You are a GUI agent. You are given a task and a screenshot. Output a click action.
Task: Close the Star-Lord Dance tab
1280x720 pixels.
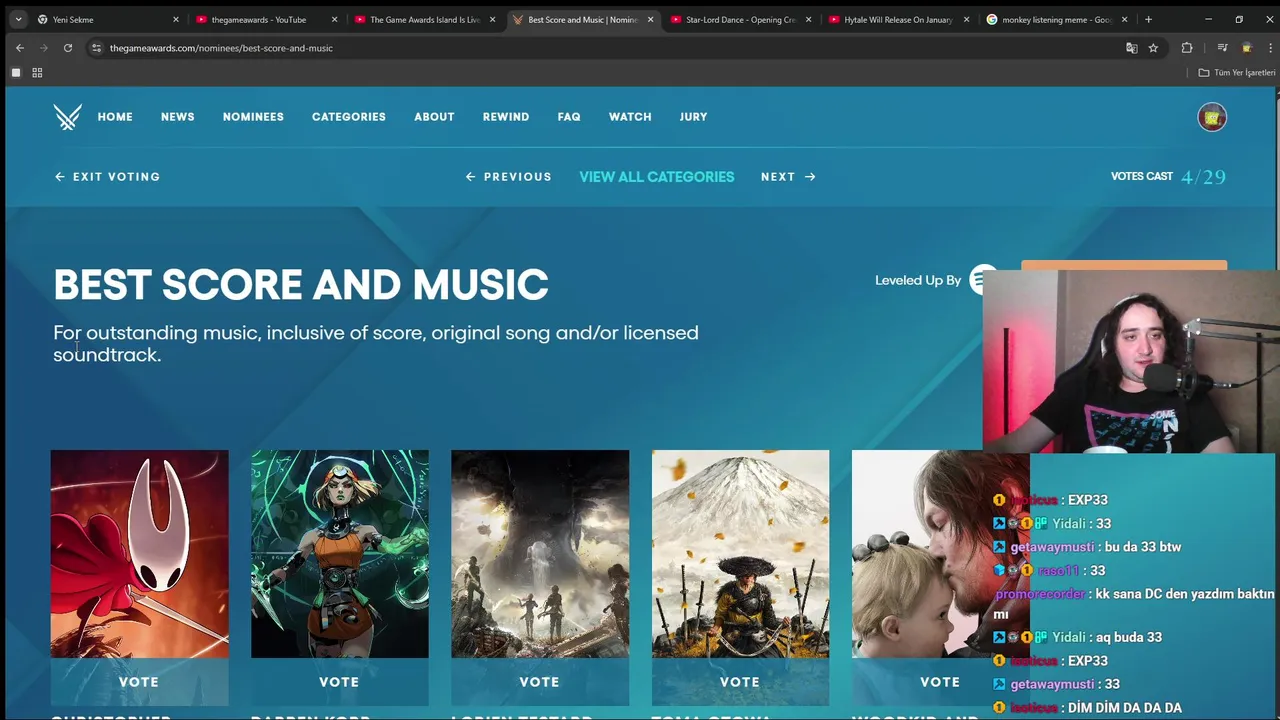pos(809,19)
